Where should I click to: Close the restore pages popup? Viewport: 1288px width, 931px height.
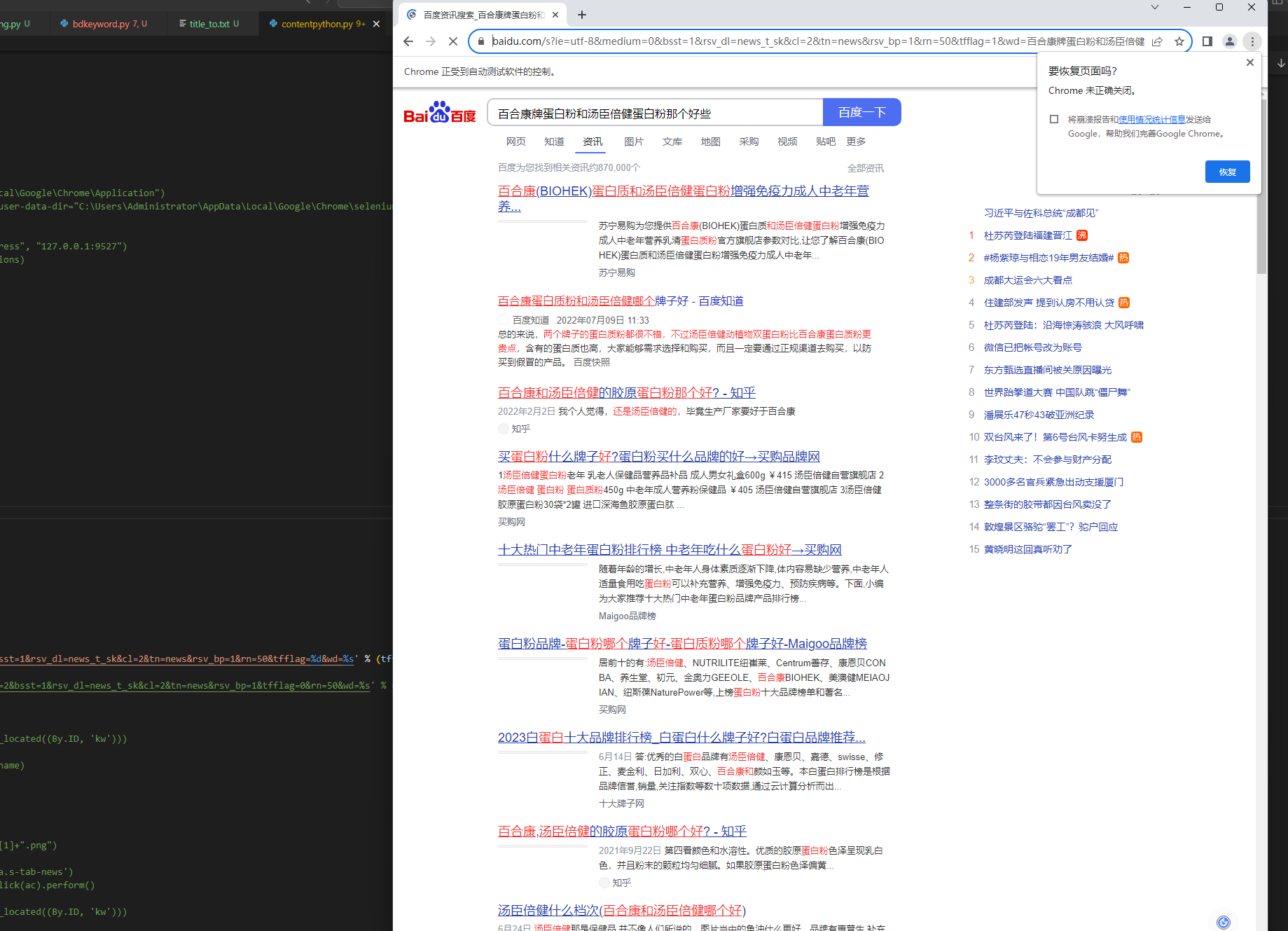(x=1250, y=62)
